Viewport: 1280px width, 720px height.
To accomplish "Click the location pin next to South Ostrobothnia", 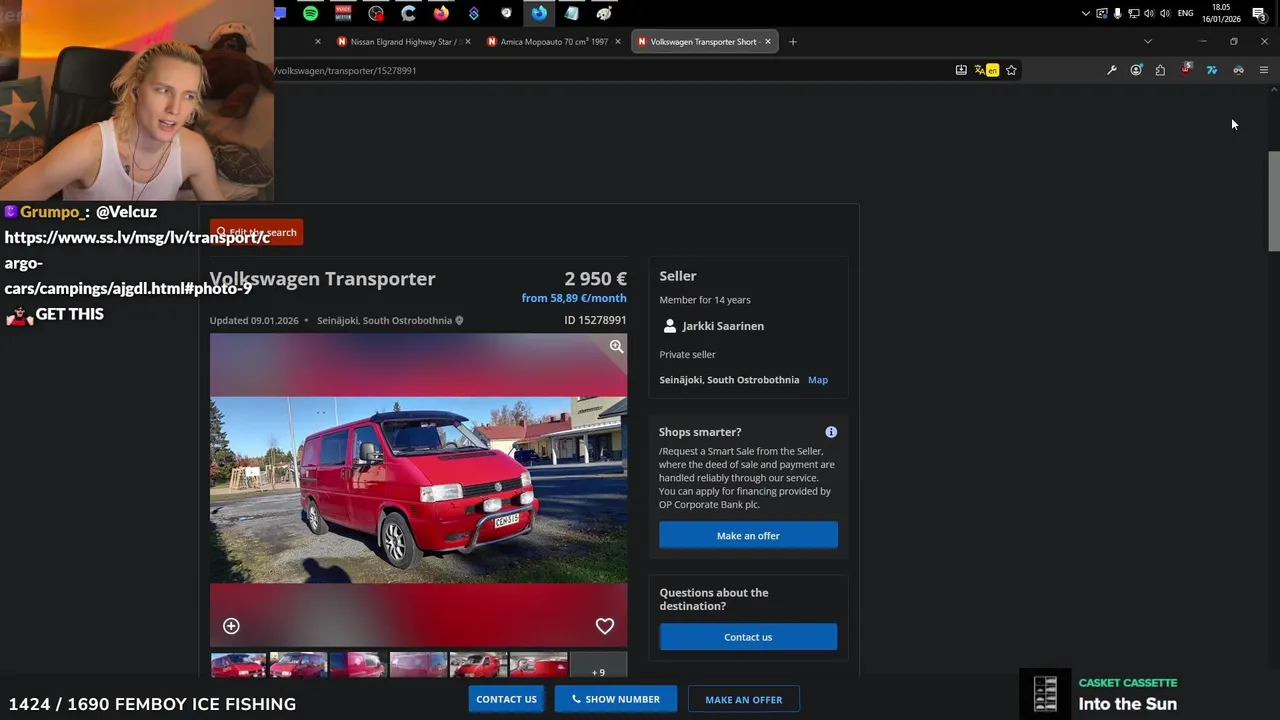I will [x=460, y=321].
